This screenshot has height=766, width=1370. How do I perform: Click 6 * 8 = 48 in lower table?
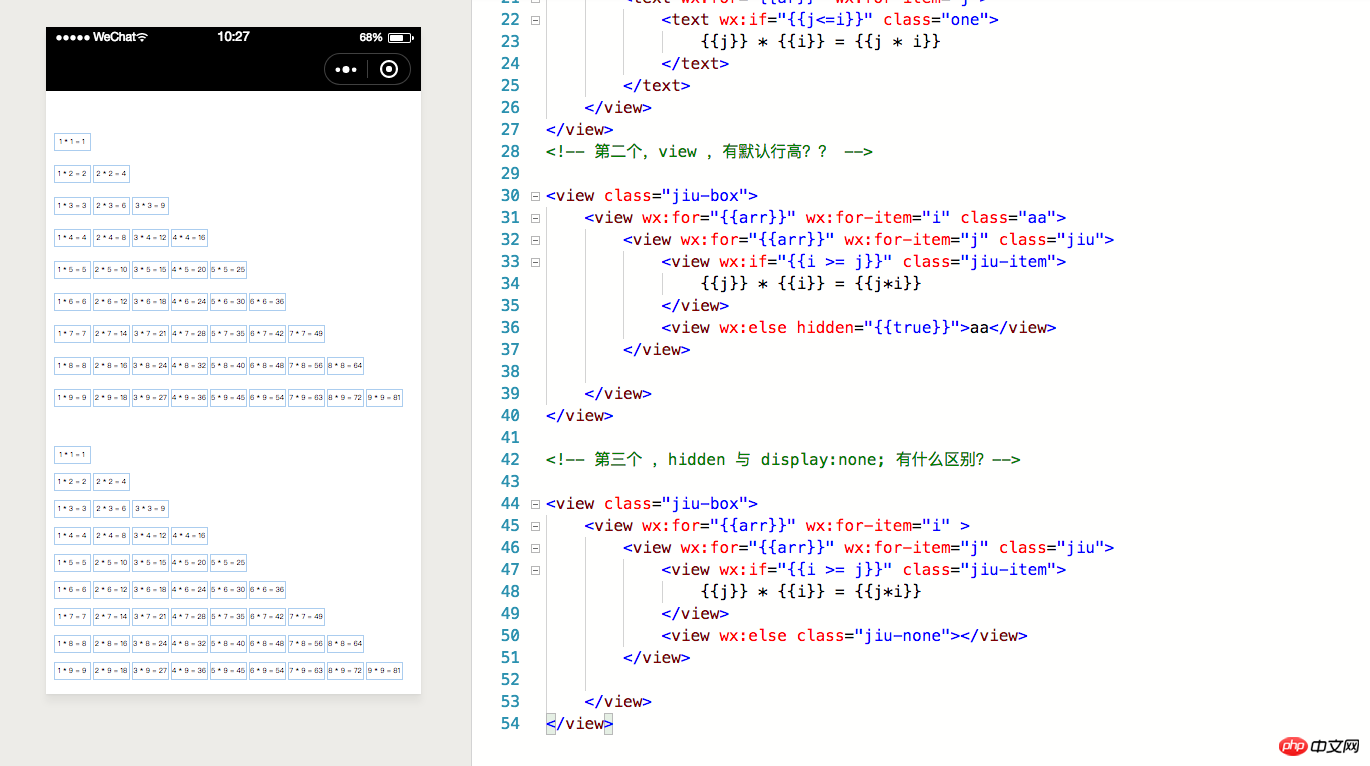267,644
